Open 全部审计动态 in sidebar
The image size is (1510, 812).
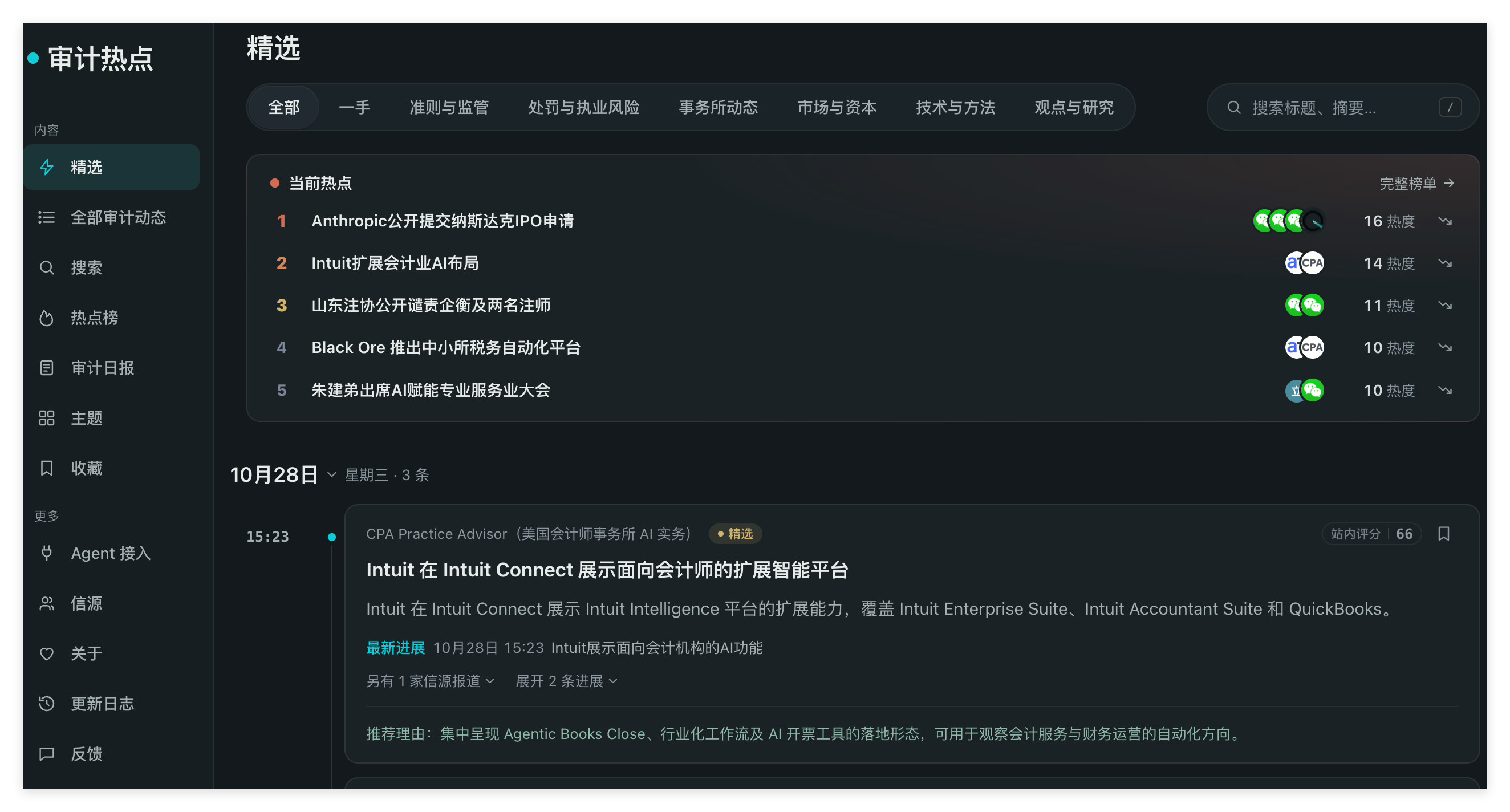point(111,217)
